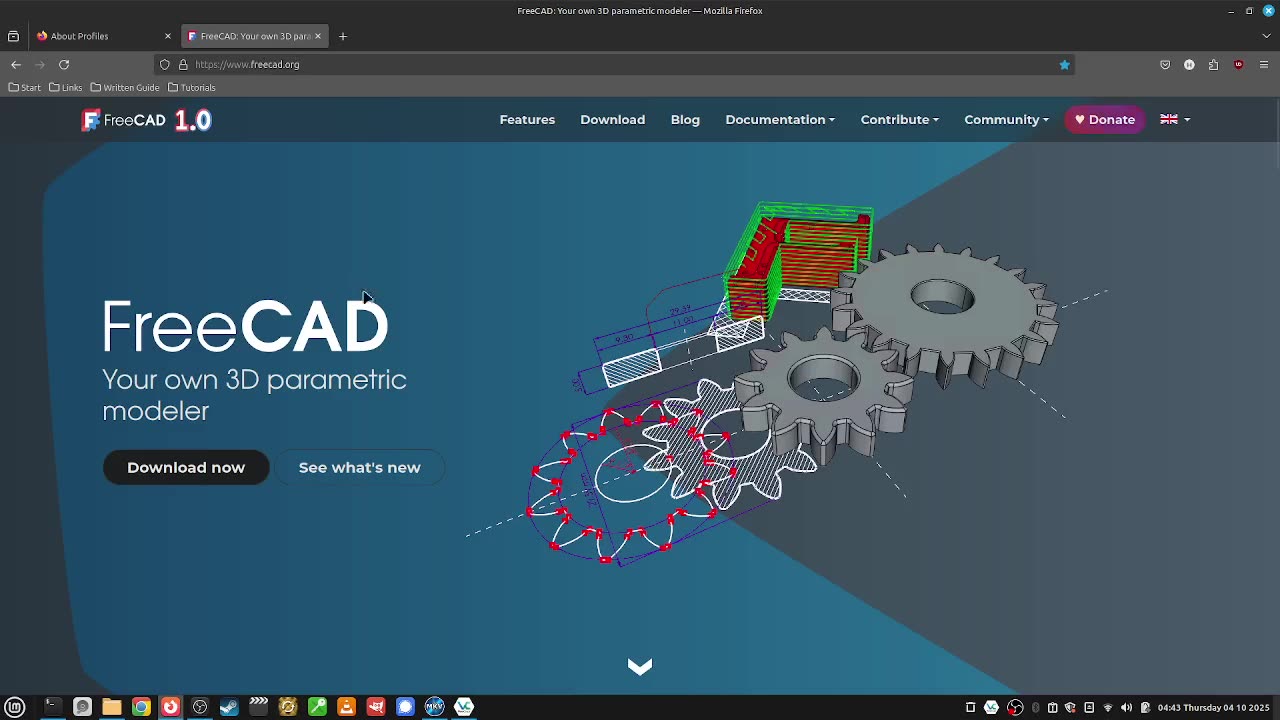This screenshot has width=1280, height=720.
Task: Expand the Contribute dropdown menu
Action: (x=899, y=119)
